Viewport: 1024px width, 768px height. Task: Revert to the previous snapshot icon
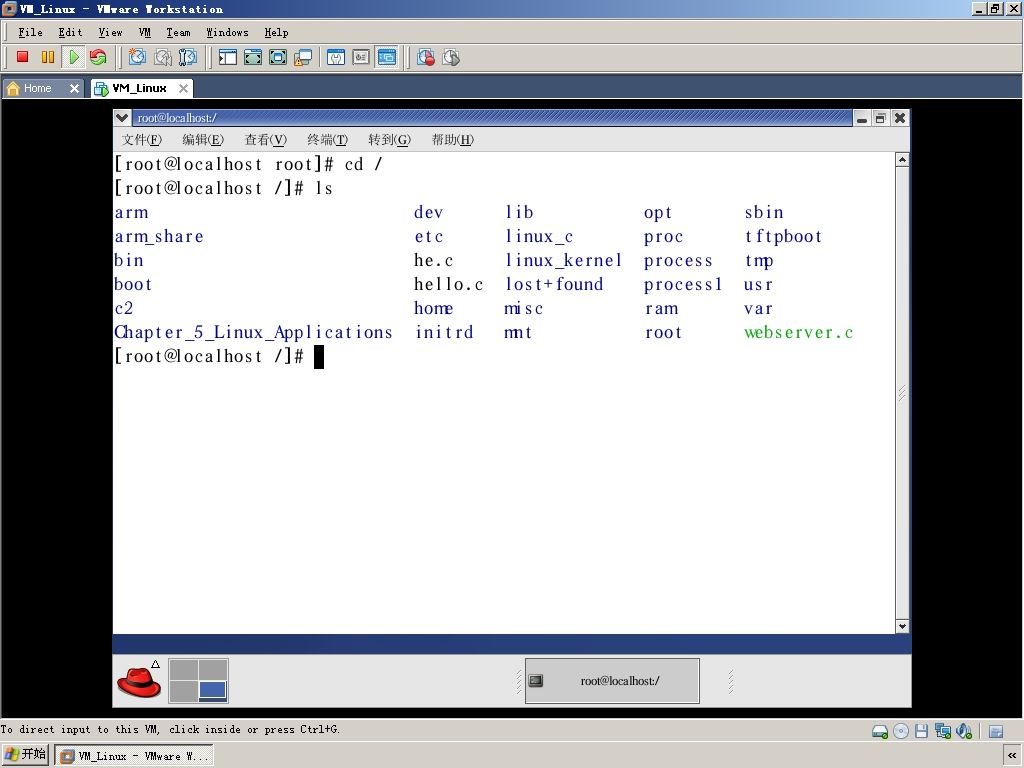click(x=163, y=57)
